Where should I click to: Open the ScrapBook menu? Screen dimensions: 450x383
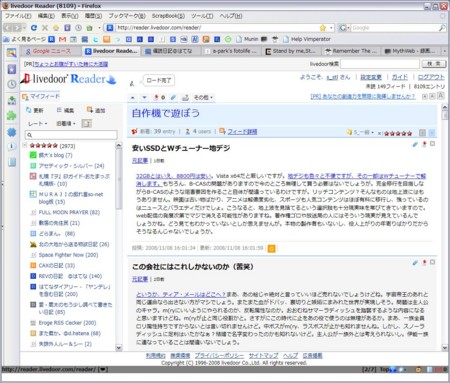(x=168, y=16)
